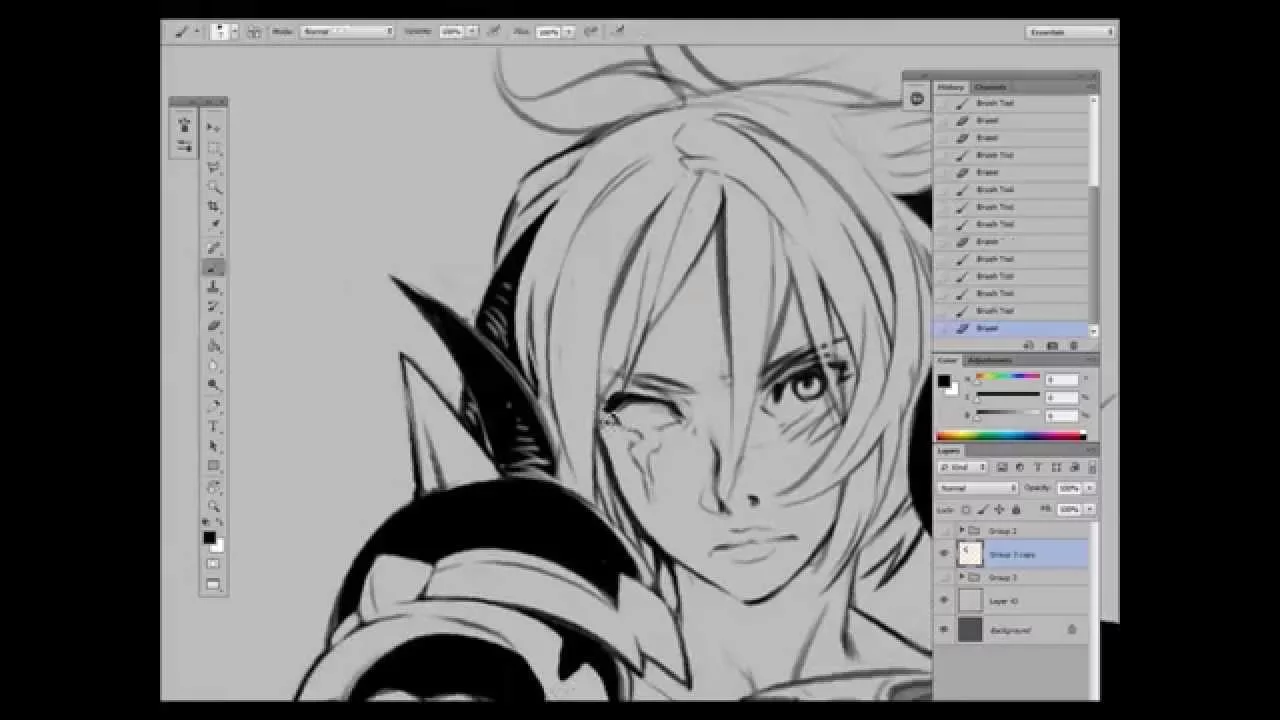Show the Group 3 layer group

tap(943, 577)
